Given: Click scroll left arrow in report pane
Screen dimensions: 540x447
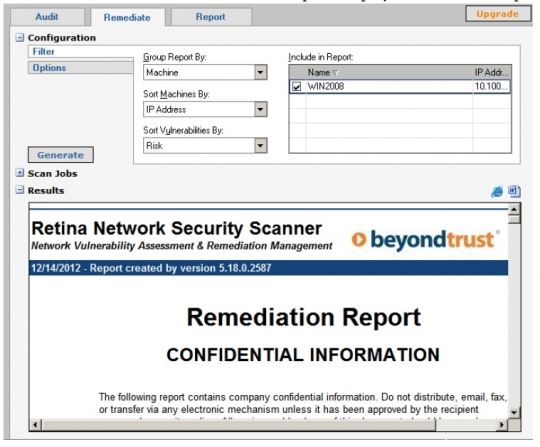Looking at the screenshot, I should coord(35,425).
